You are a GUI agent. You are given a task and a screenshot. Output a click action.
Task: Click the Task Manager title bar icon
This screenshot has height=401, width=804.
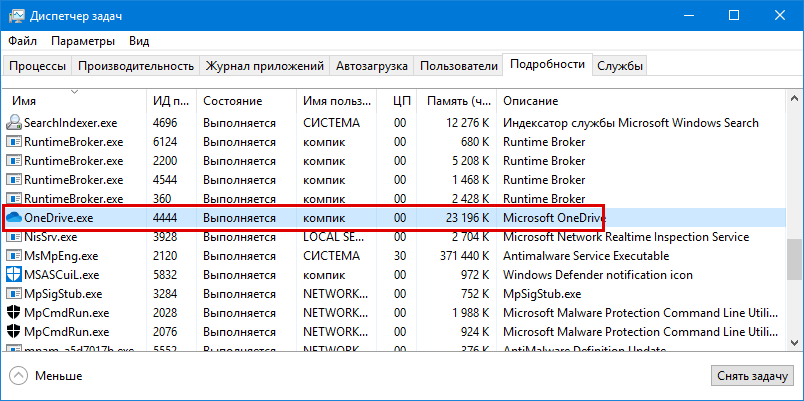[15, 15]
